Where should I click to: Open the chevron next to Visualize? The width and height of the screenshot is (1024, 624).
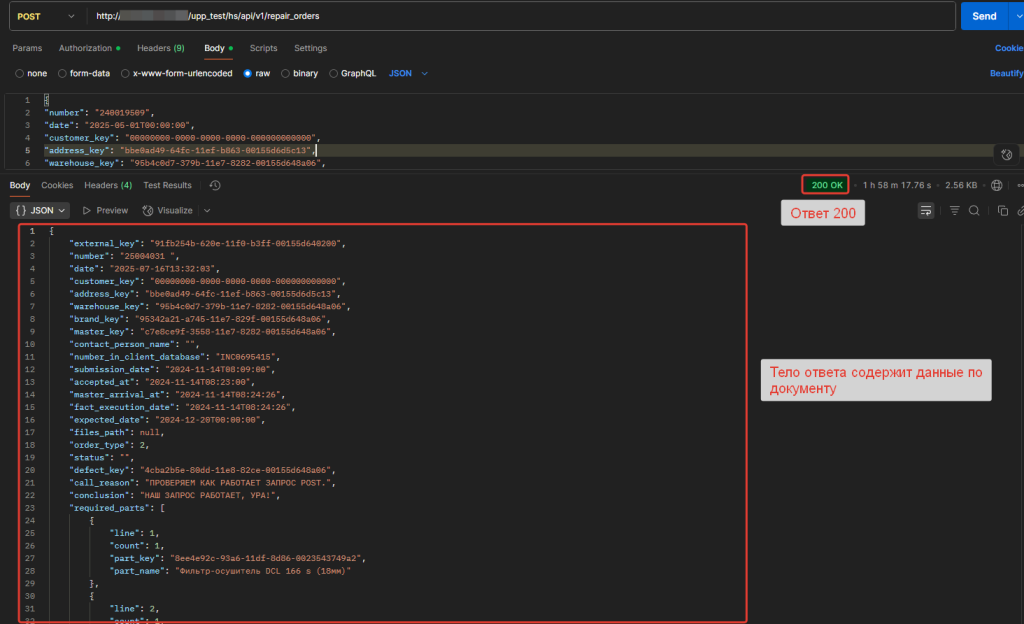207,211
